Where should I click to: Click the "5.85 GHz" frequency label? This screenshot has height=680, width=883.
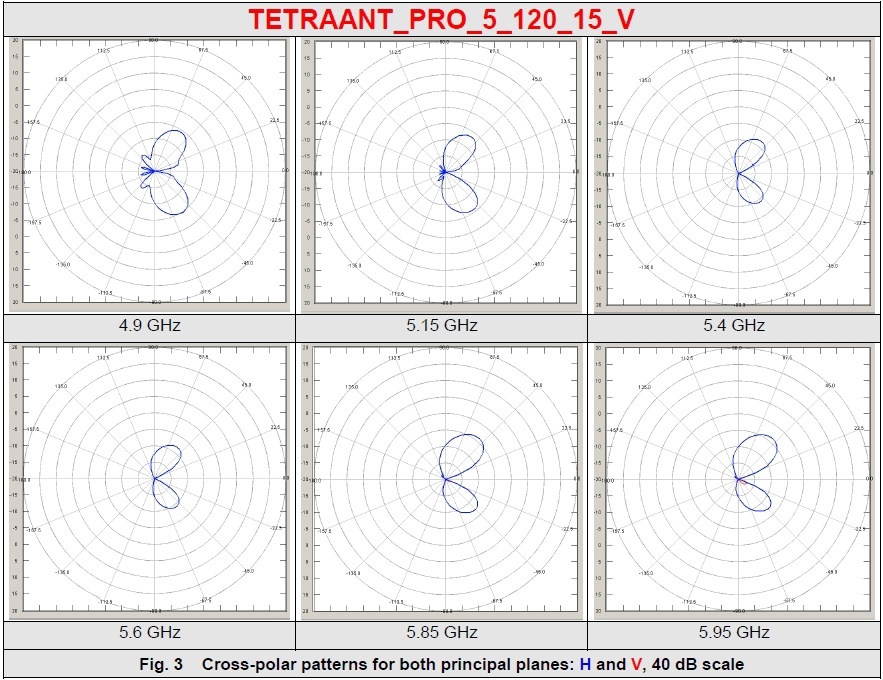coord(442,632)
